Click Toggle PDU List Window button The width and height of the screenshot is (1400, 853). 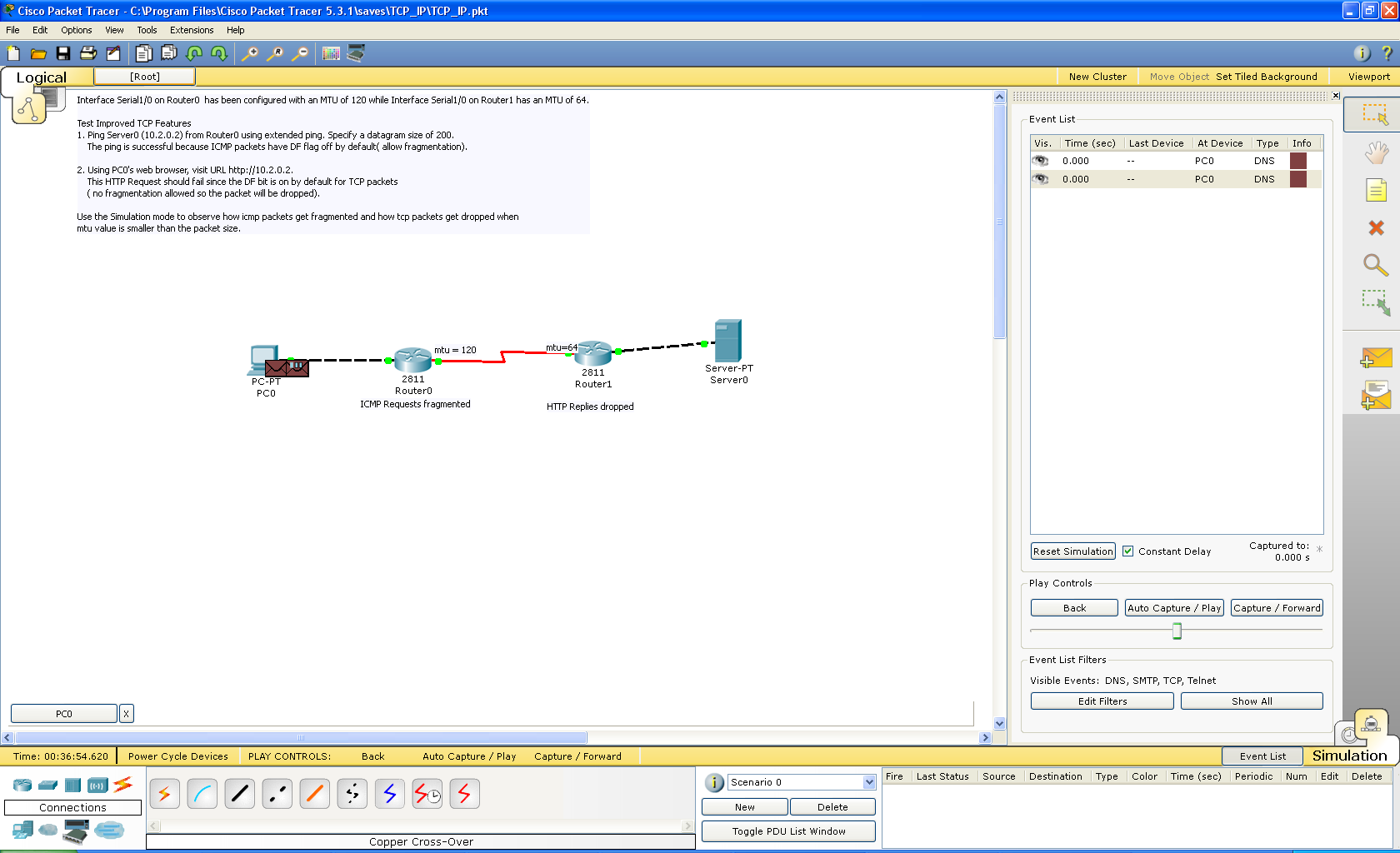788,831
